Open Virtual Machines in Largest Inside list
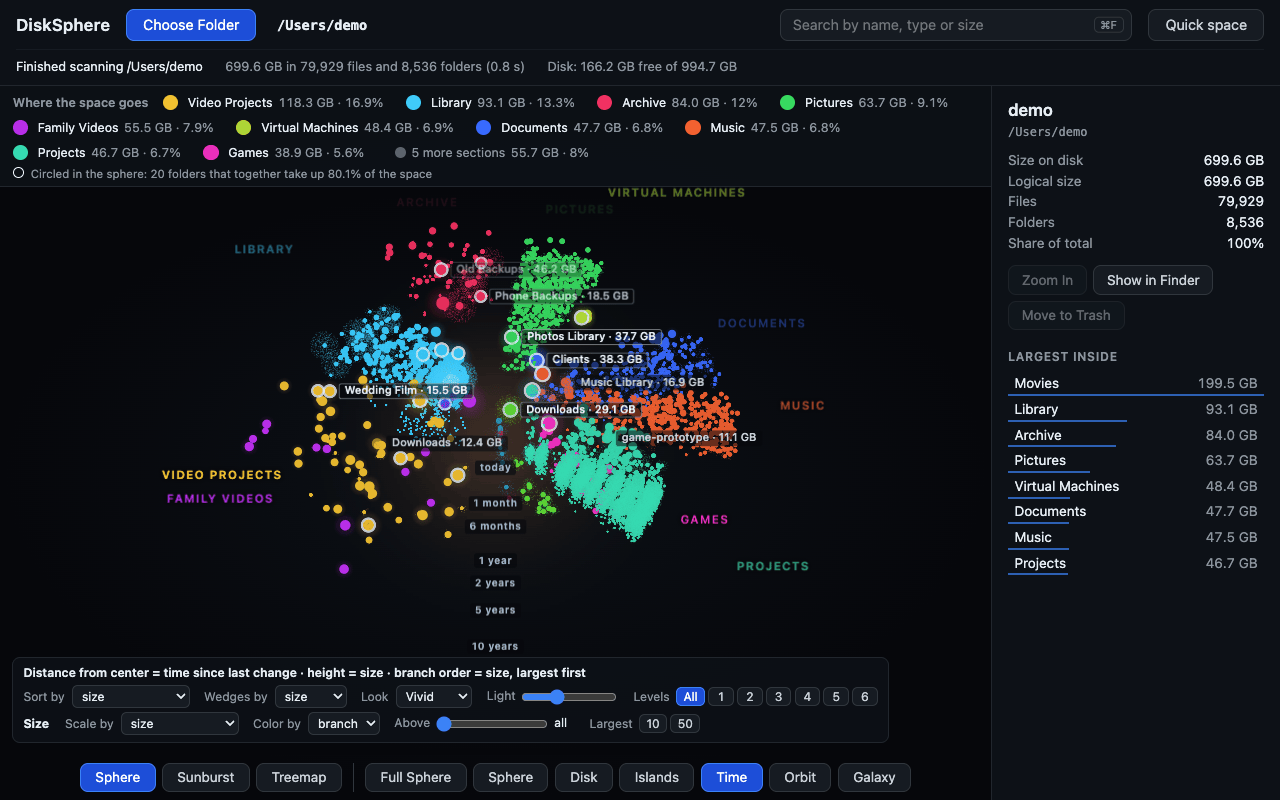1280x800 pixels. pyautogui.click(x=1136, y=486)
